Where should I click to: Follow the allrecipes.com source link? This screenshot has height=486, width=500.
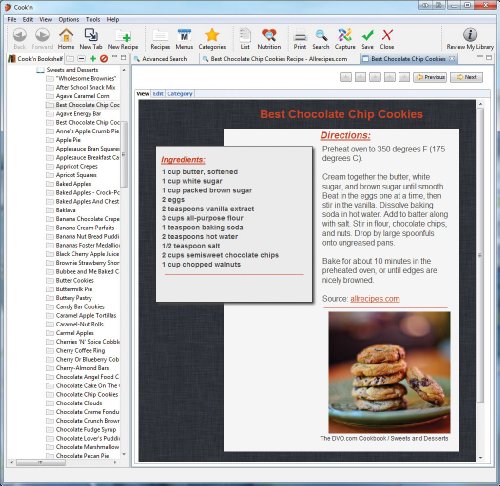375,299
